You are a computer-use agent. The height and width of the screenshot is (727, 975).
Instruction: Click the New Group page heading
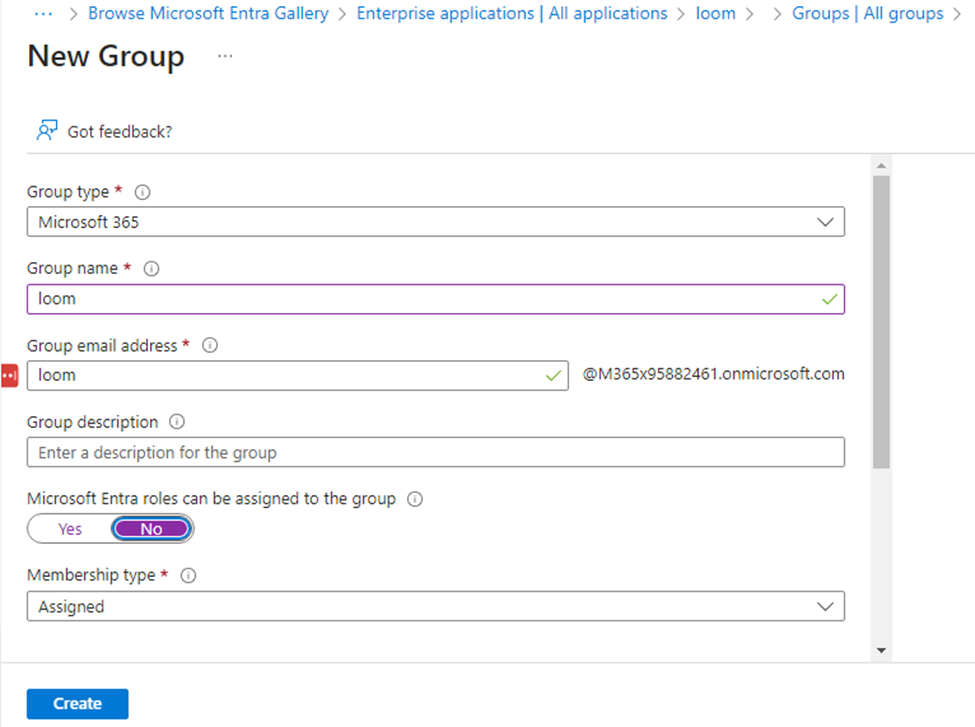pyautogui.click(x=106, y=56)
